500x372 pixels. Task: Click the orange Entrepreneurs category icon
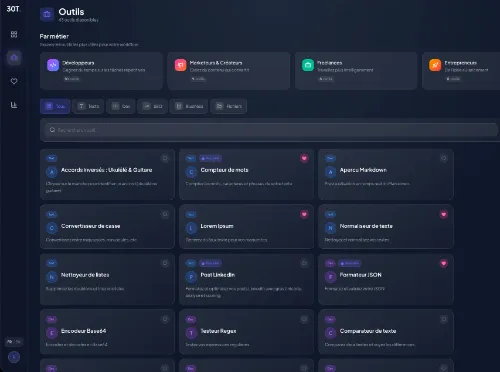tap(435, 65)
